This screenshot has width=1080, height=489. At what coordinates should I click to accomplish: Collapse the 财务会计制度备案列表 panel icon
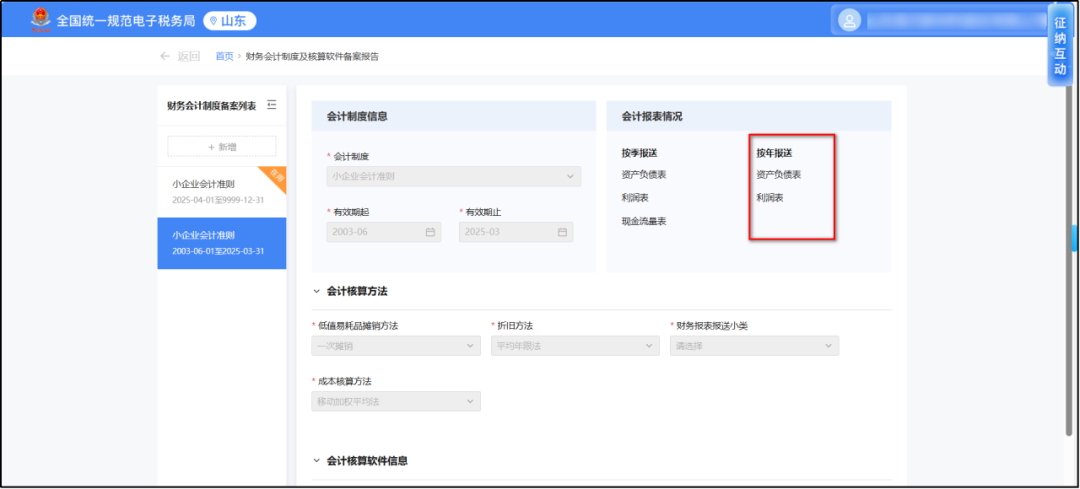point(271,105)
